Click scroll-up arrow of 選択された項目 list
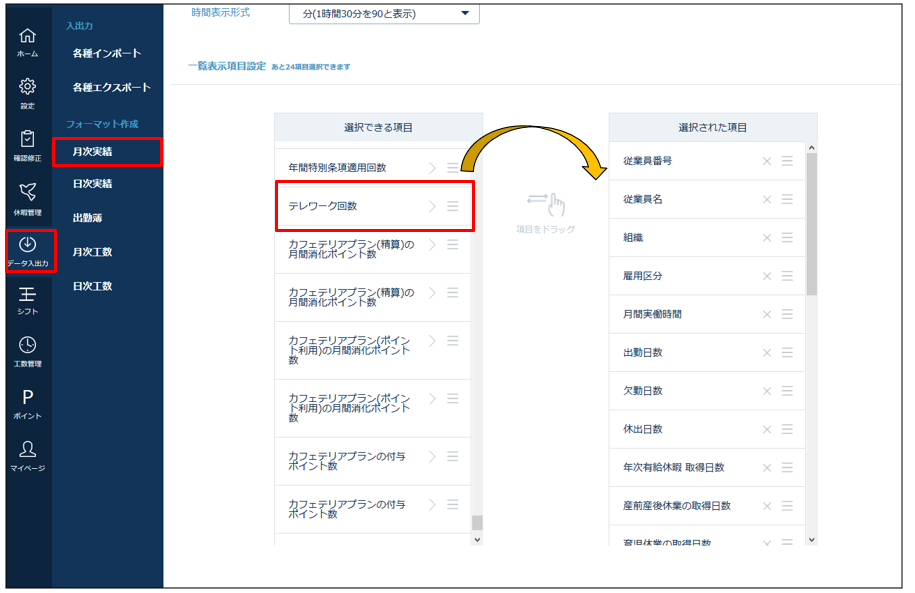The image size is (915, 593). click(x=812, y=148)
